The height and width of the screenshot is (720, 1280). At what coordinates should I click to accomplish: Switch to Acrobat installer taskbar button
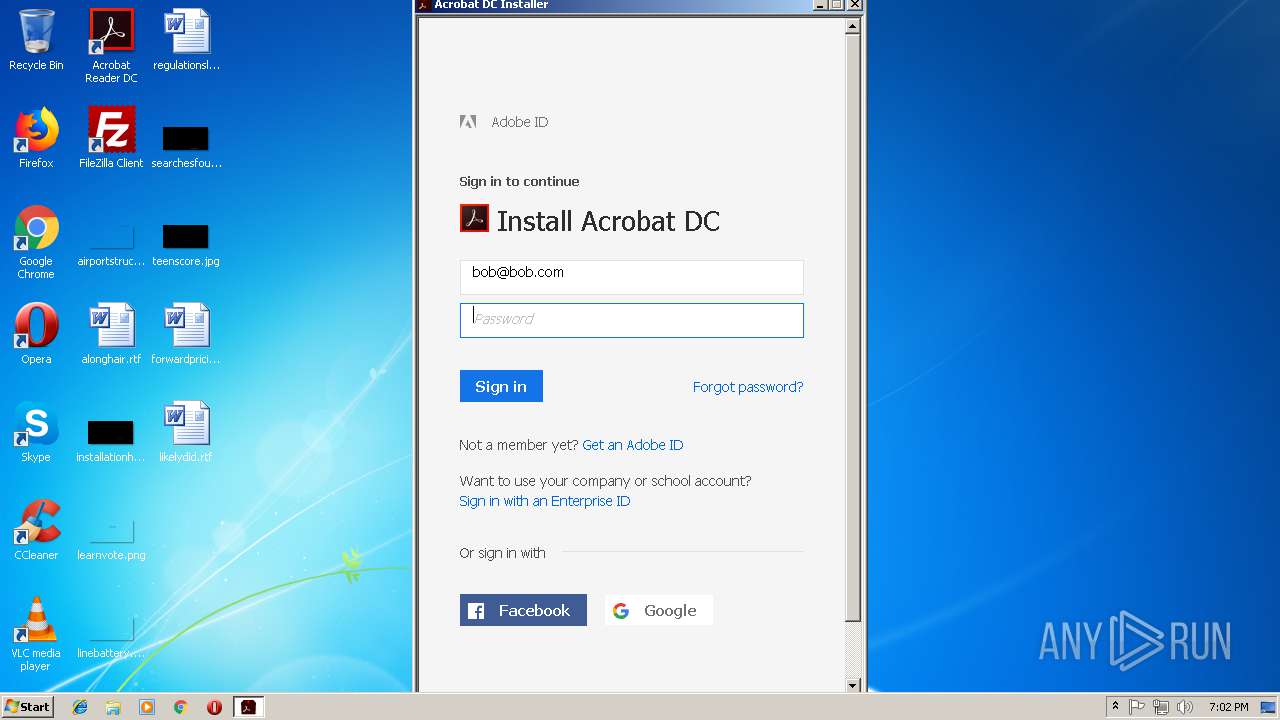pyautogui.click(x=248, y=707)
